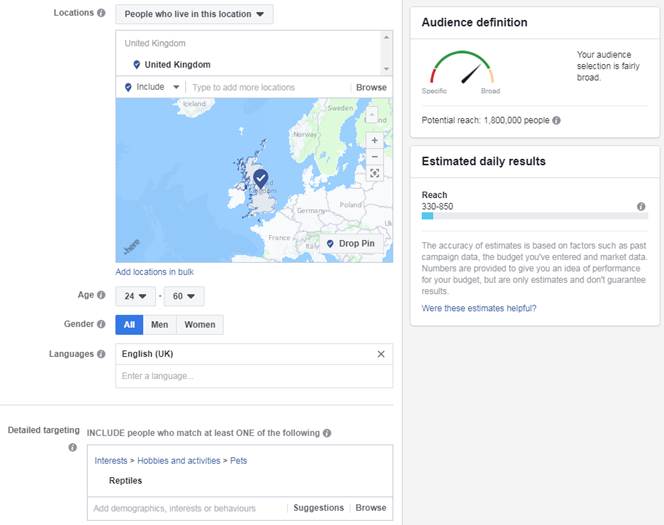
Task: Open the minimum age 24 dropdown
Action: (x=135, y=296)
